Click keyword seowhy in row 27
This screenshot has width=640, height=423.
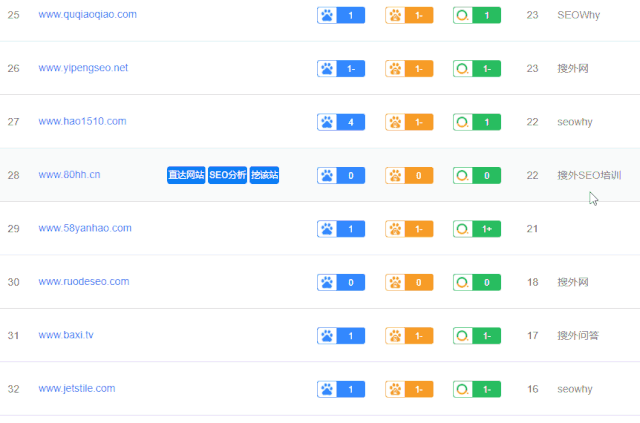(575, 122)
